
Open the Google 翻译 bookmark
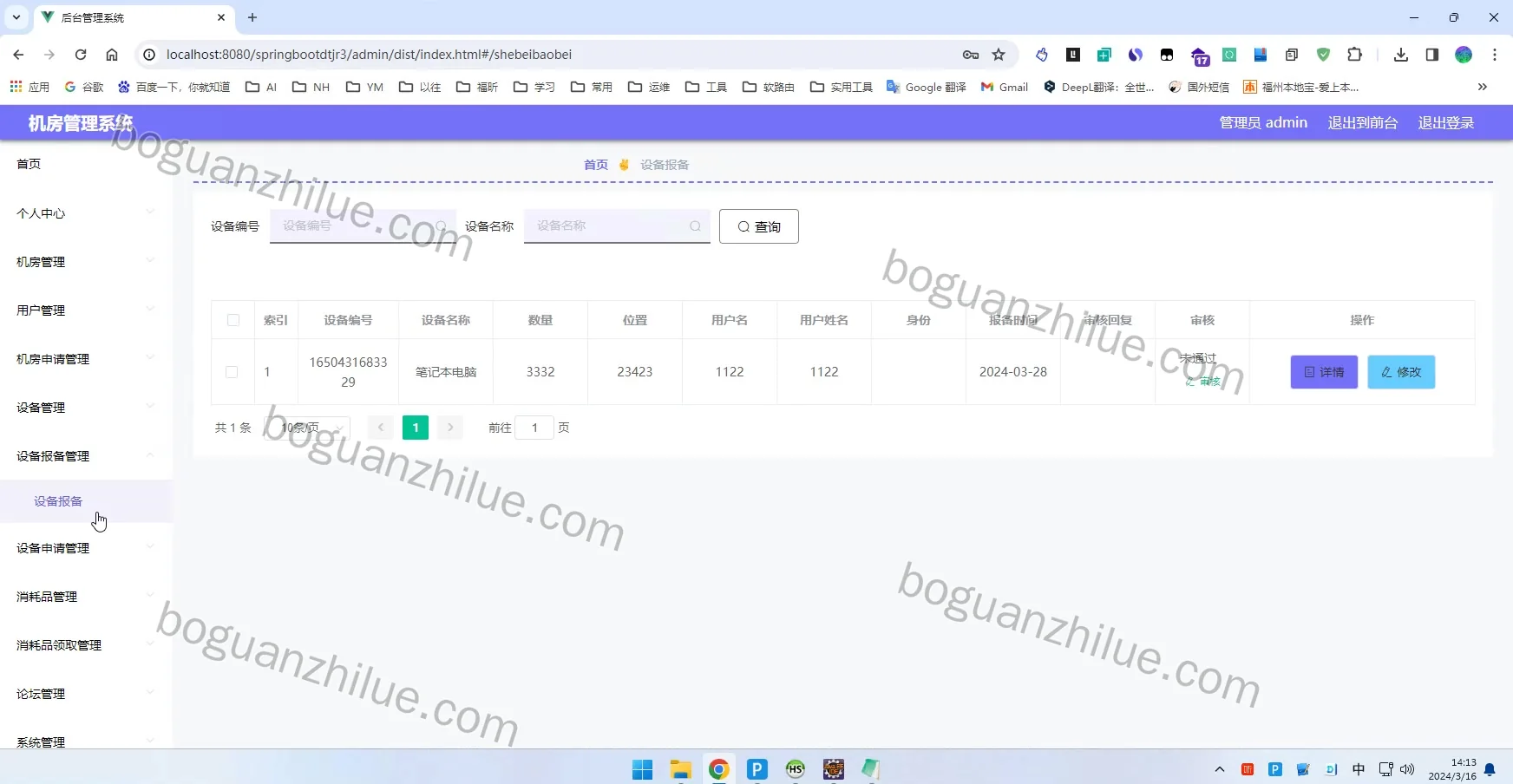point(926,87)
